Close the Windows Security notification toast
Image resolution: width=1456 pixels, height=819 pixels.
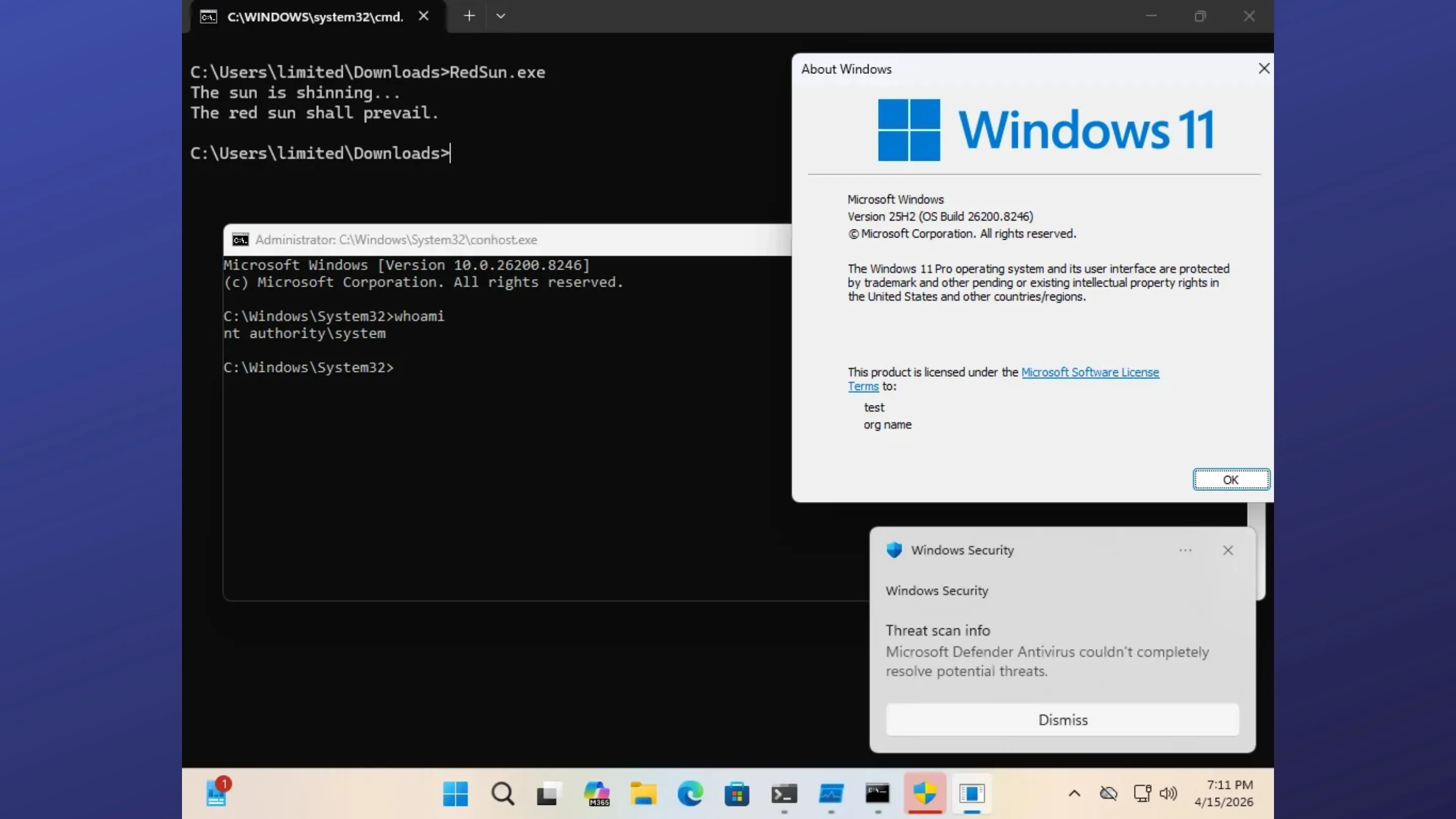coord(1227,550)
